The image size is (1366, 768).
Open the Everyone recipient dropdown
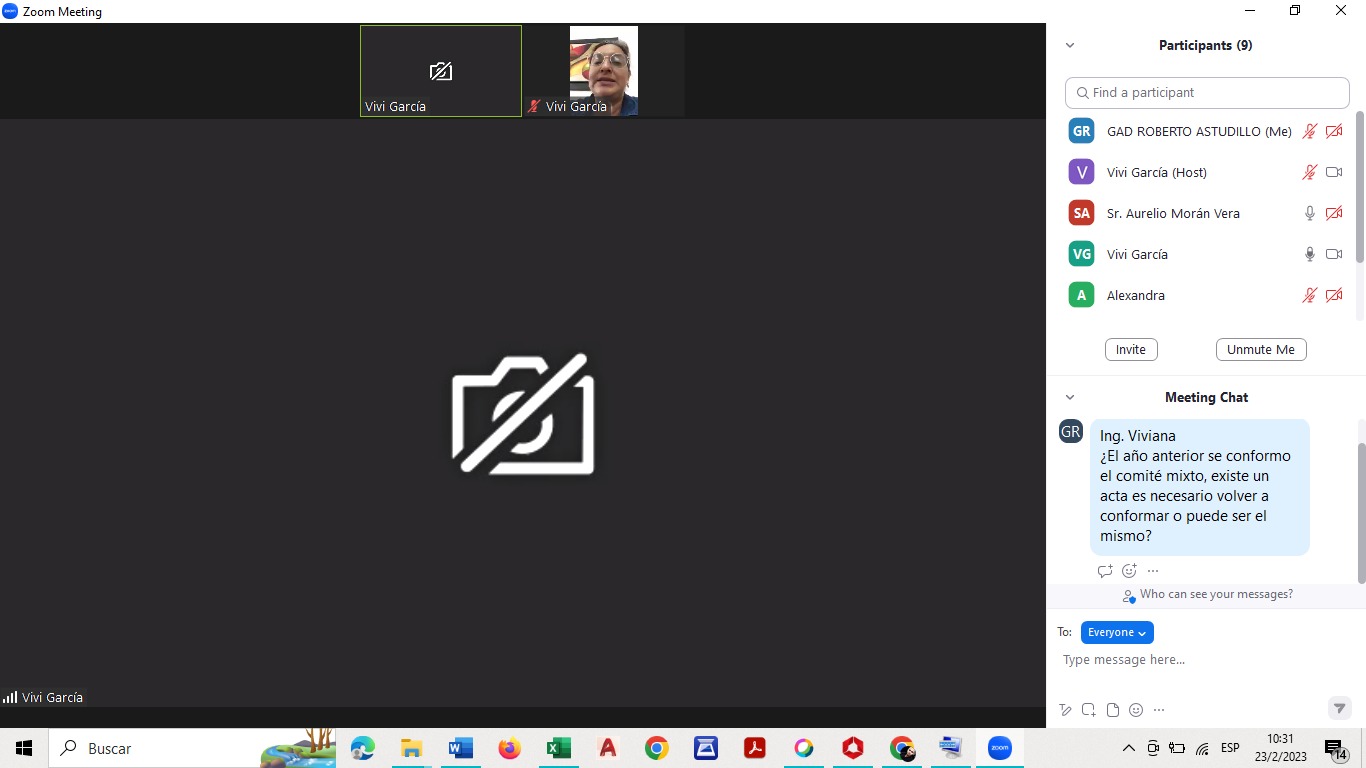point(1117,632)
